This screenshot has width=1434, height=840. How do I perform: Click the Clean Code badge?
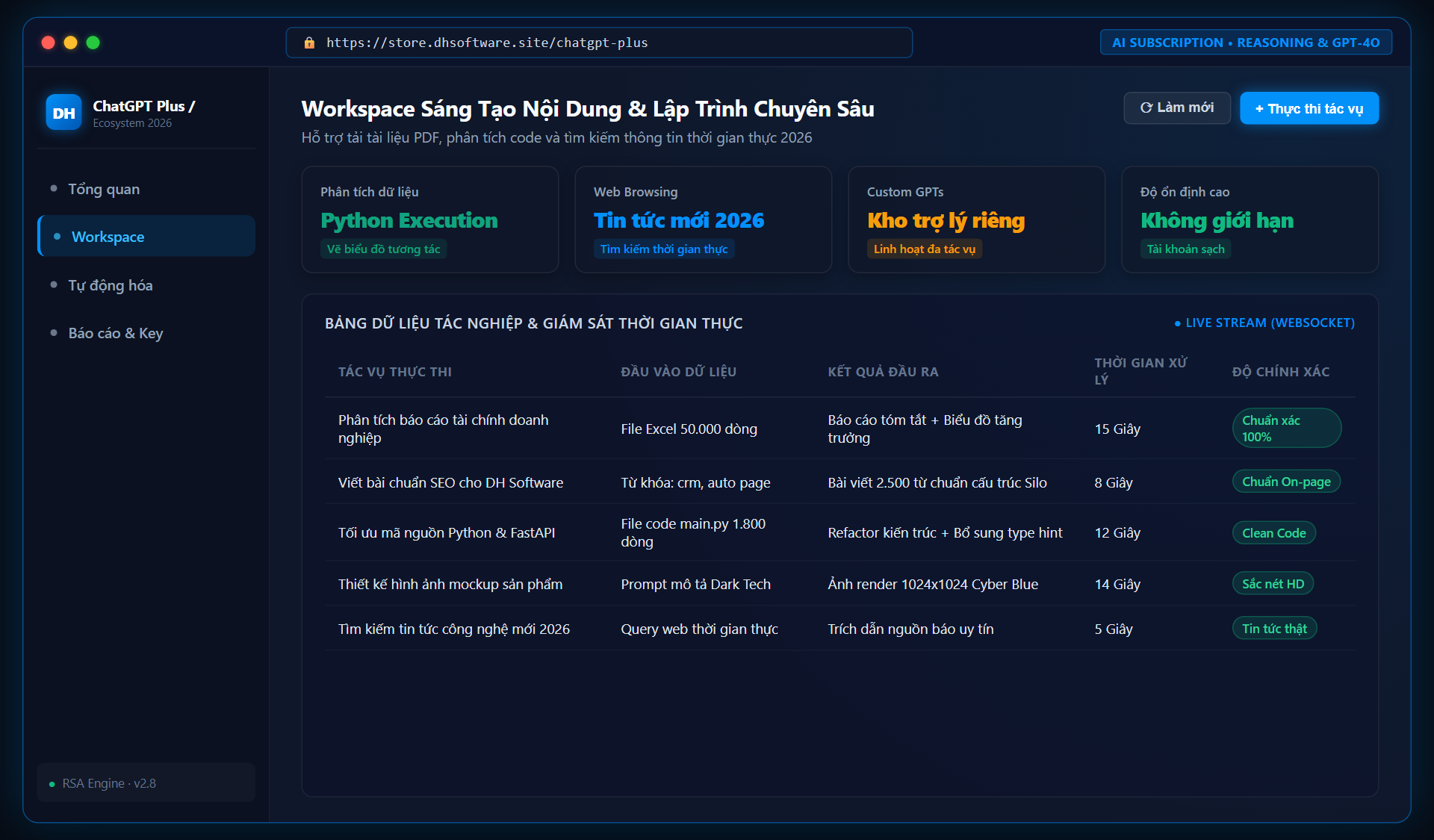(x=1274, y=533)
